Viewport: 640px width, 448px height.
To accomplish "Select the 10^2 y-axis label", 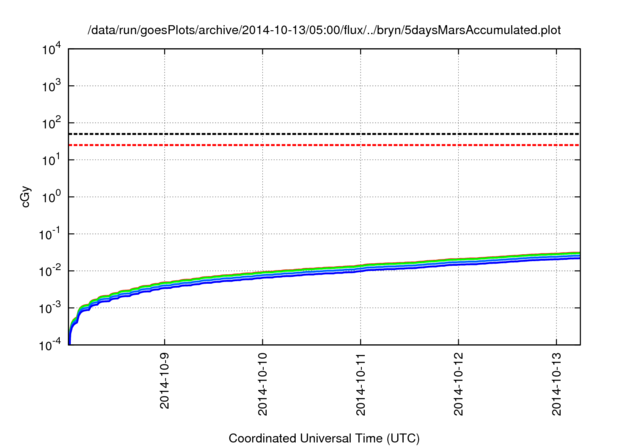I will (51, 124).
